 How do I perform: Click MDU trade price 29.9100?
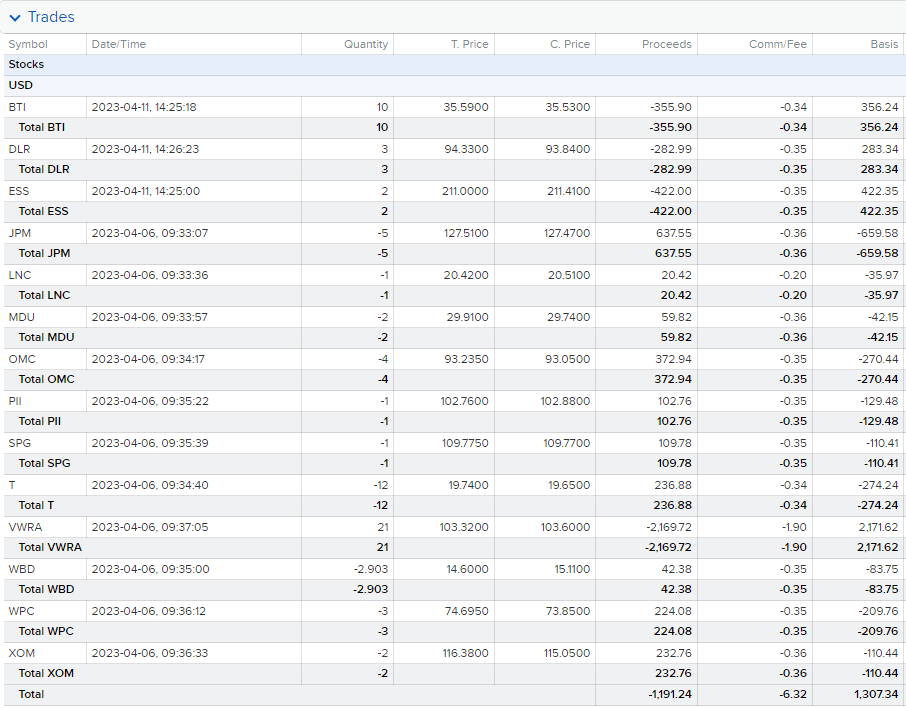[x=467, y=318]
